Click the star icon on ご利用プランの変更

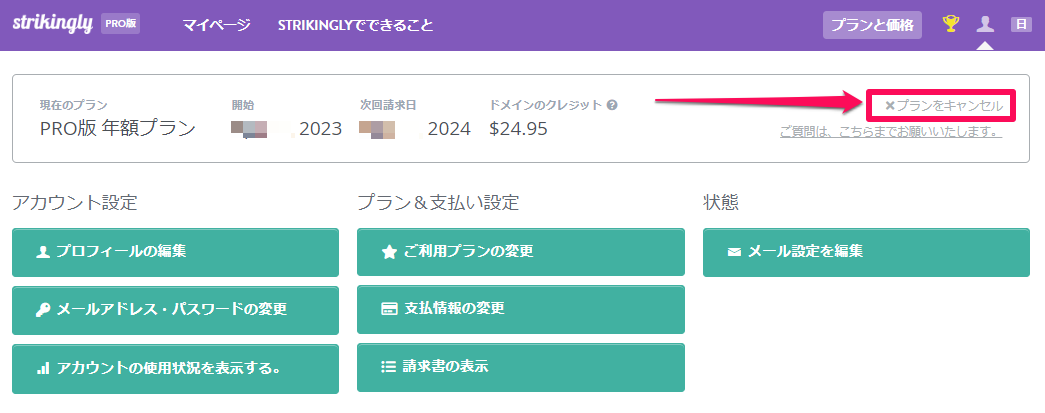pyautogui.click(x=389, y=252)
